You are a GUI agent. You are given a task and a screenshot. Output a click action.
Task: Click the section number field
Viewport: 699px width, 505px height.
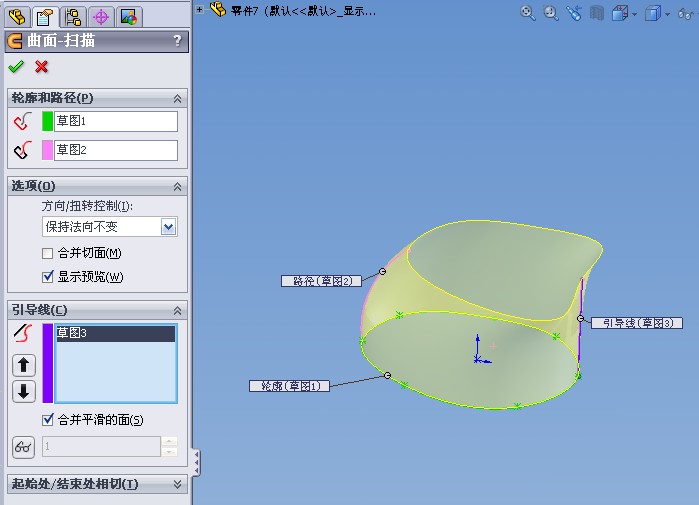coord(101,447)
